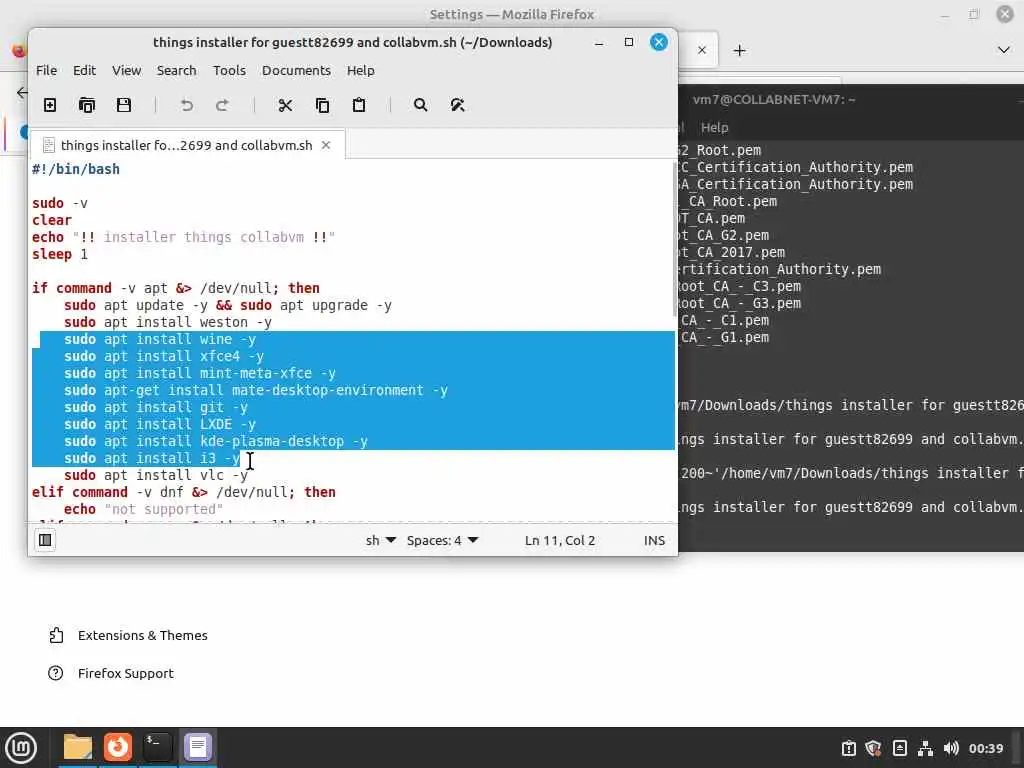This screenshot has height=768, width=1024.
Task: Open the Help menu in terminal window
Action: coord(714,127)
